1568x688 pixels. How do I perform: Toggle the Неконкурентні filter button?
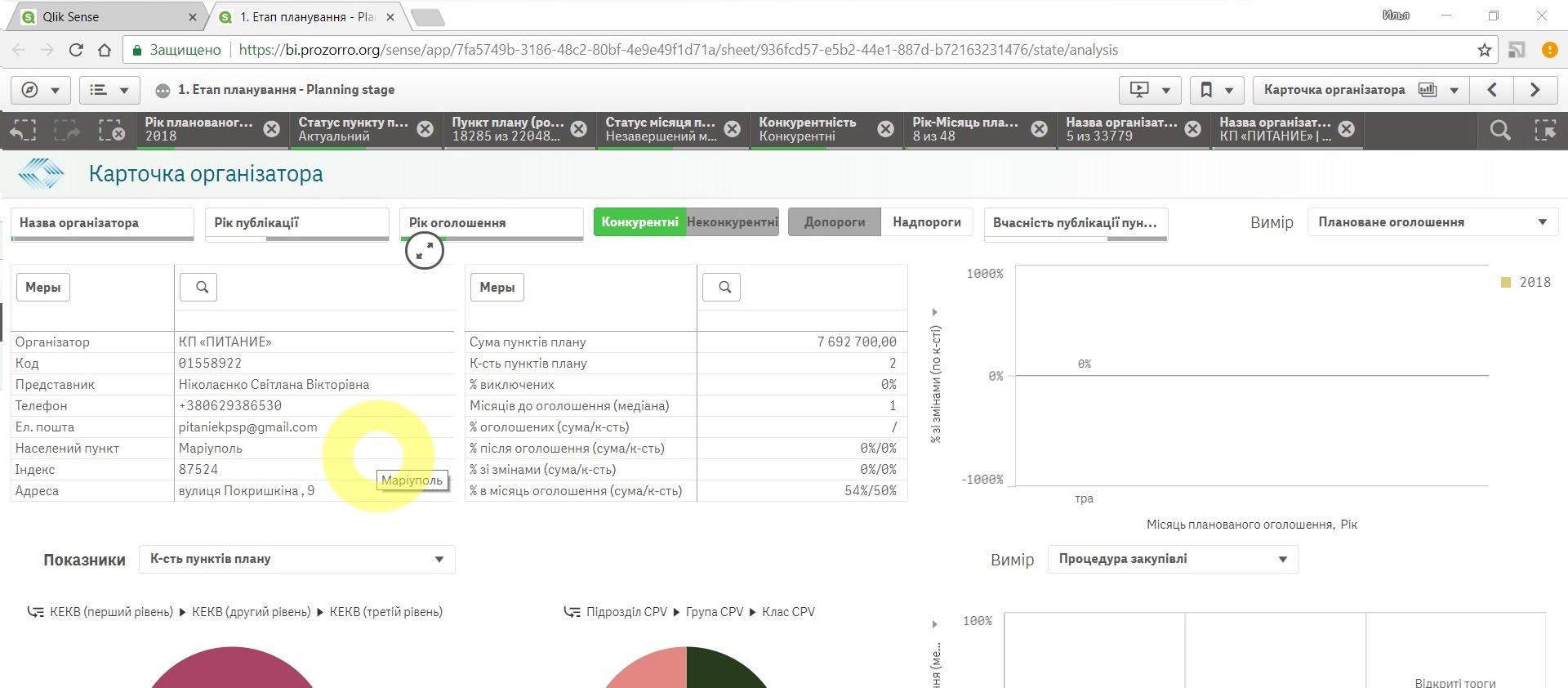(732, 222)
